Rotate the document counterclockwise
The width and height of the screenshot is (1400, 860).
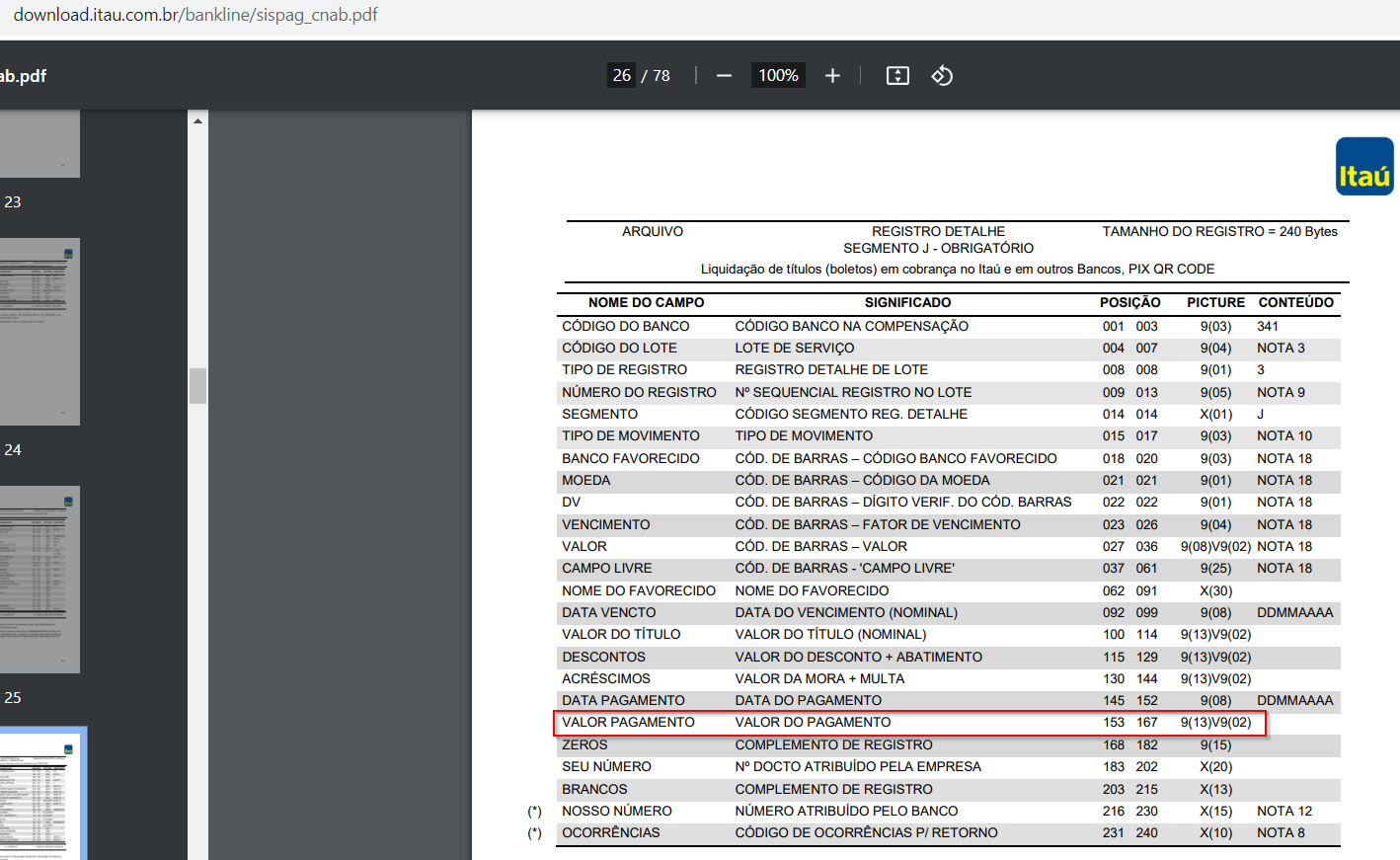click(x=942, y=76)
